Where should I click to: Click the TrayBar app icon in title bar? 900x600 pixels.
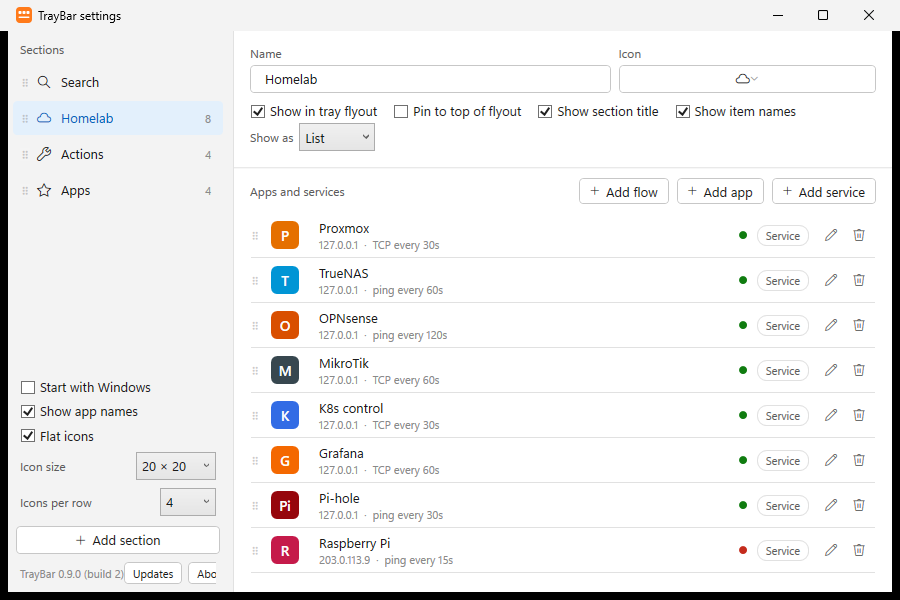coord(24,15)
